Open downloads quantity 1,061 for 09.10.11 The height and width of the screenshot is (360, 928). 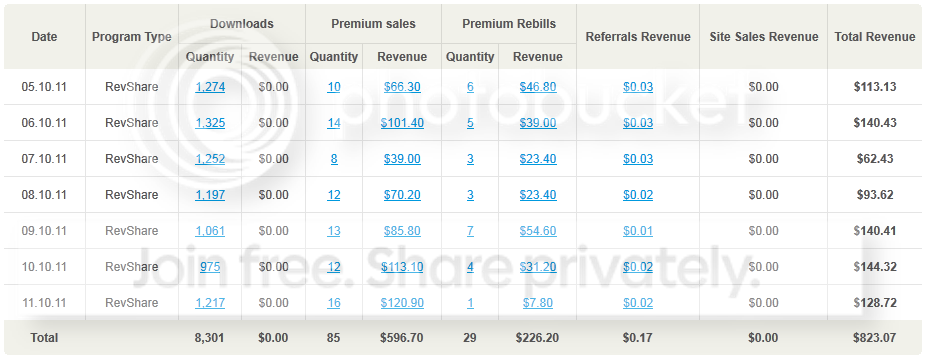coord(210,231)
